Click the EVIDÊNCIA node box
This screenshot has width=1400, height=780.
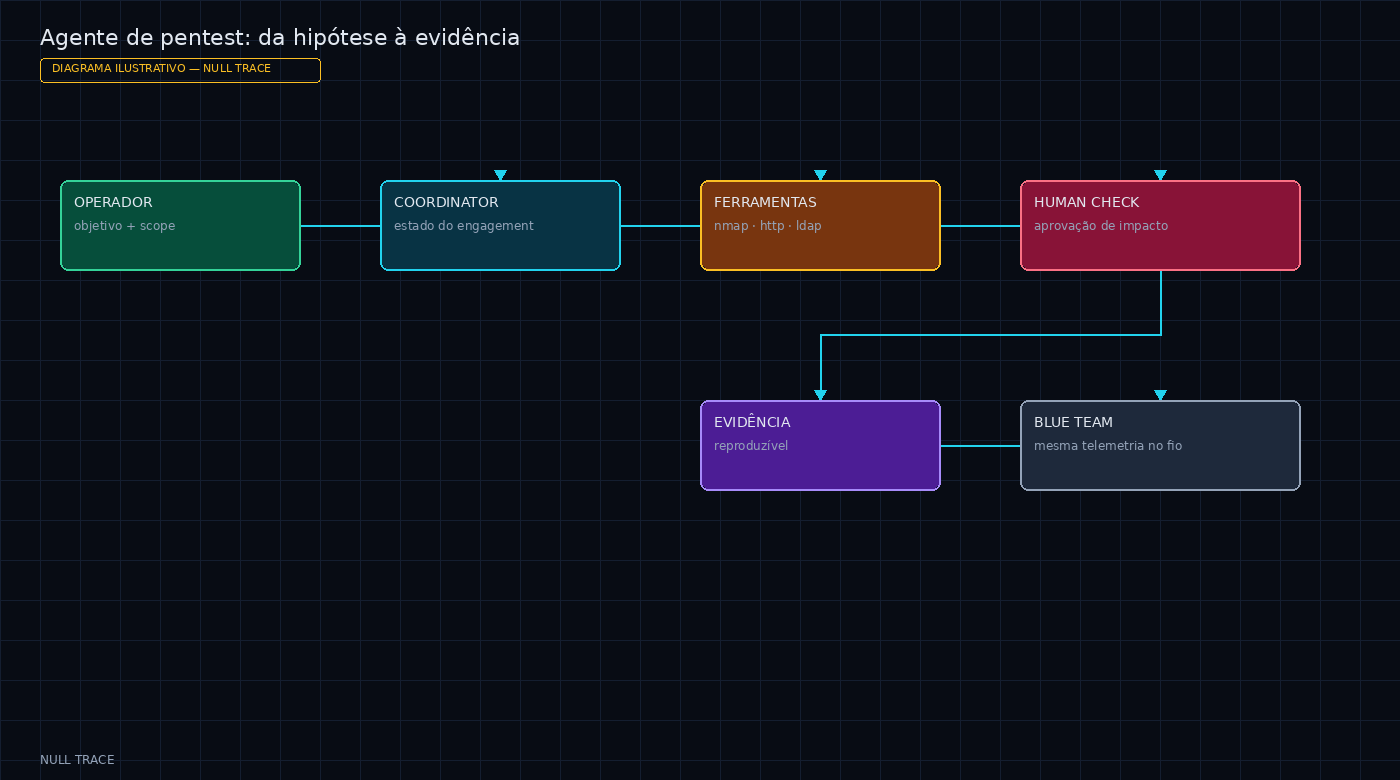820,445
